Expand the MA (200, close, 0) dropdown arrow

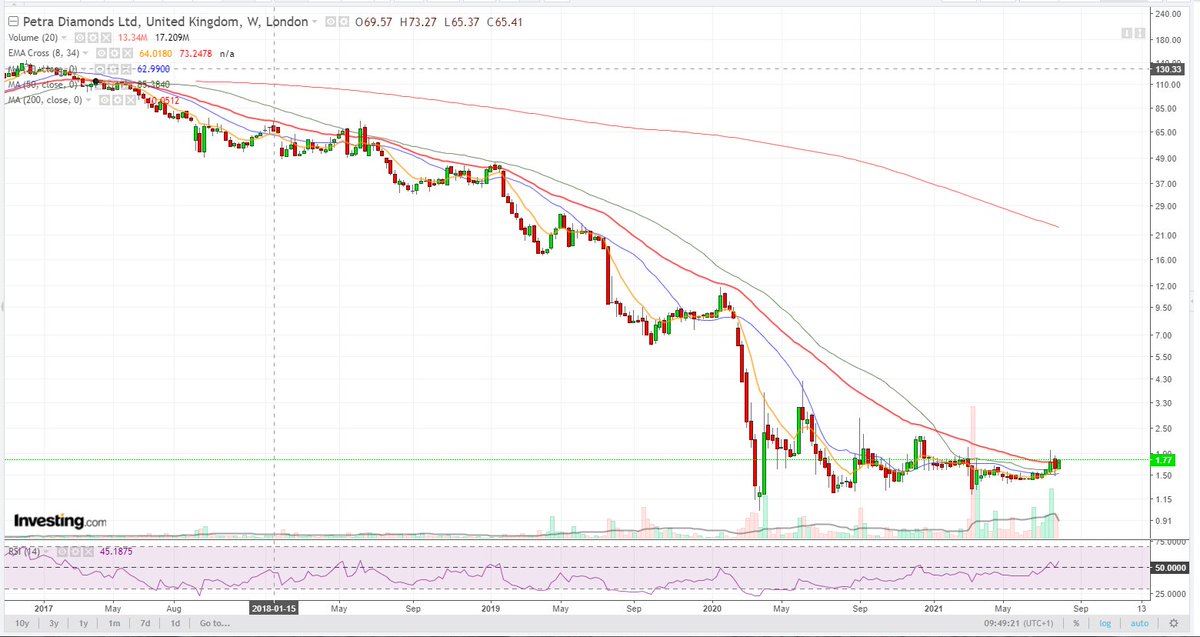(88, 100)
